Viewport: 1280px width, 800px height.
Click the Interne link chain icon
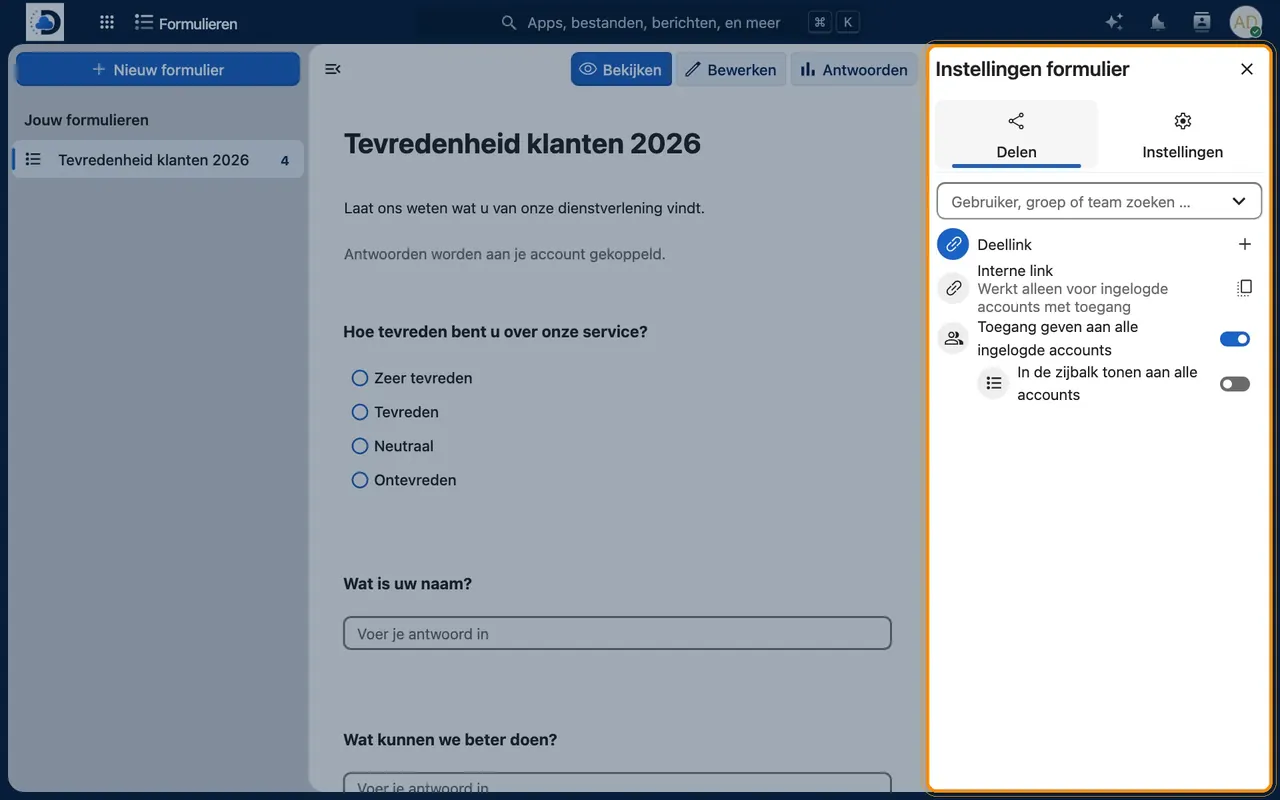point(954,288)
